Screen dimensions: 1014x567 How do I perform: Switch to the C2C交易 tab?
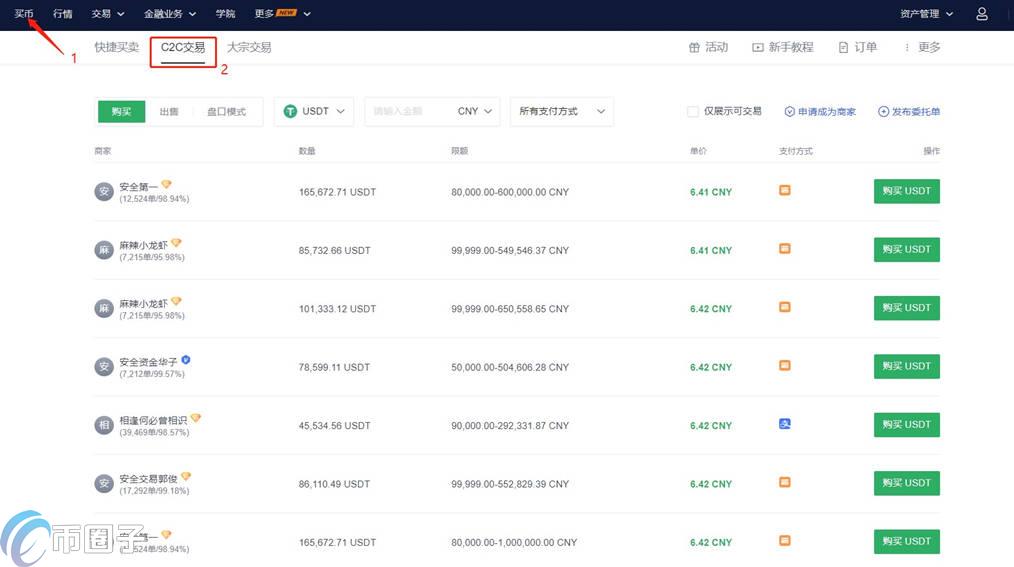[x=183, y=47]
